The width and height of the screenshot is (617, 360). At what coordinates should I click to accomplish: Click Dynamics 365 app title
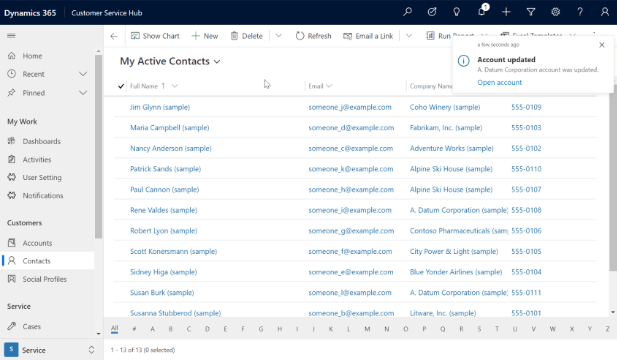click(30, 13)
